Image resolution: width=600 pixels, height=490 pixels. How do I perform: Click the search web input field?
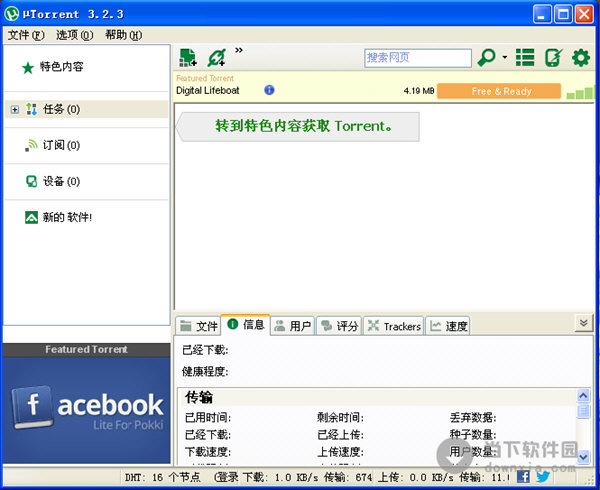coord(417,58)
